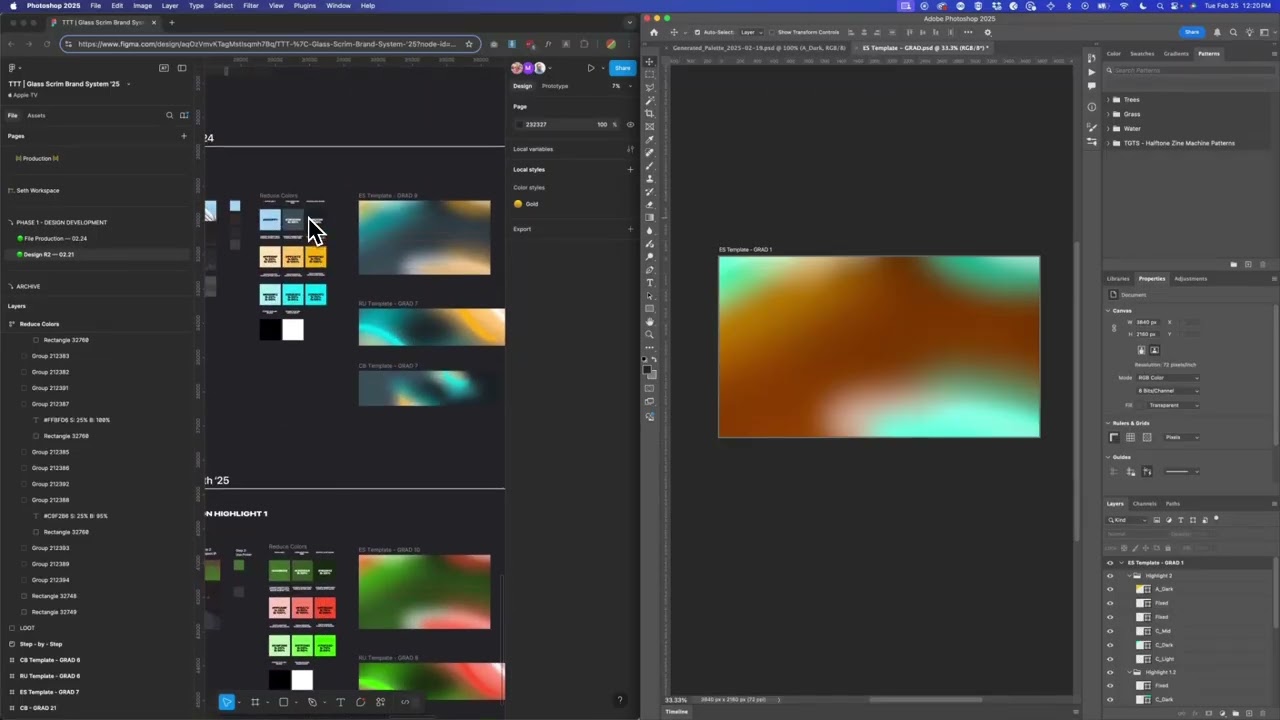The width and height of the screenshot is (1280, 720).
Task: Expand TGTS - Halftone Zine Machine Patterns folder
Action: click(1108, 143)
